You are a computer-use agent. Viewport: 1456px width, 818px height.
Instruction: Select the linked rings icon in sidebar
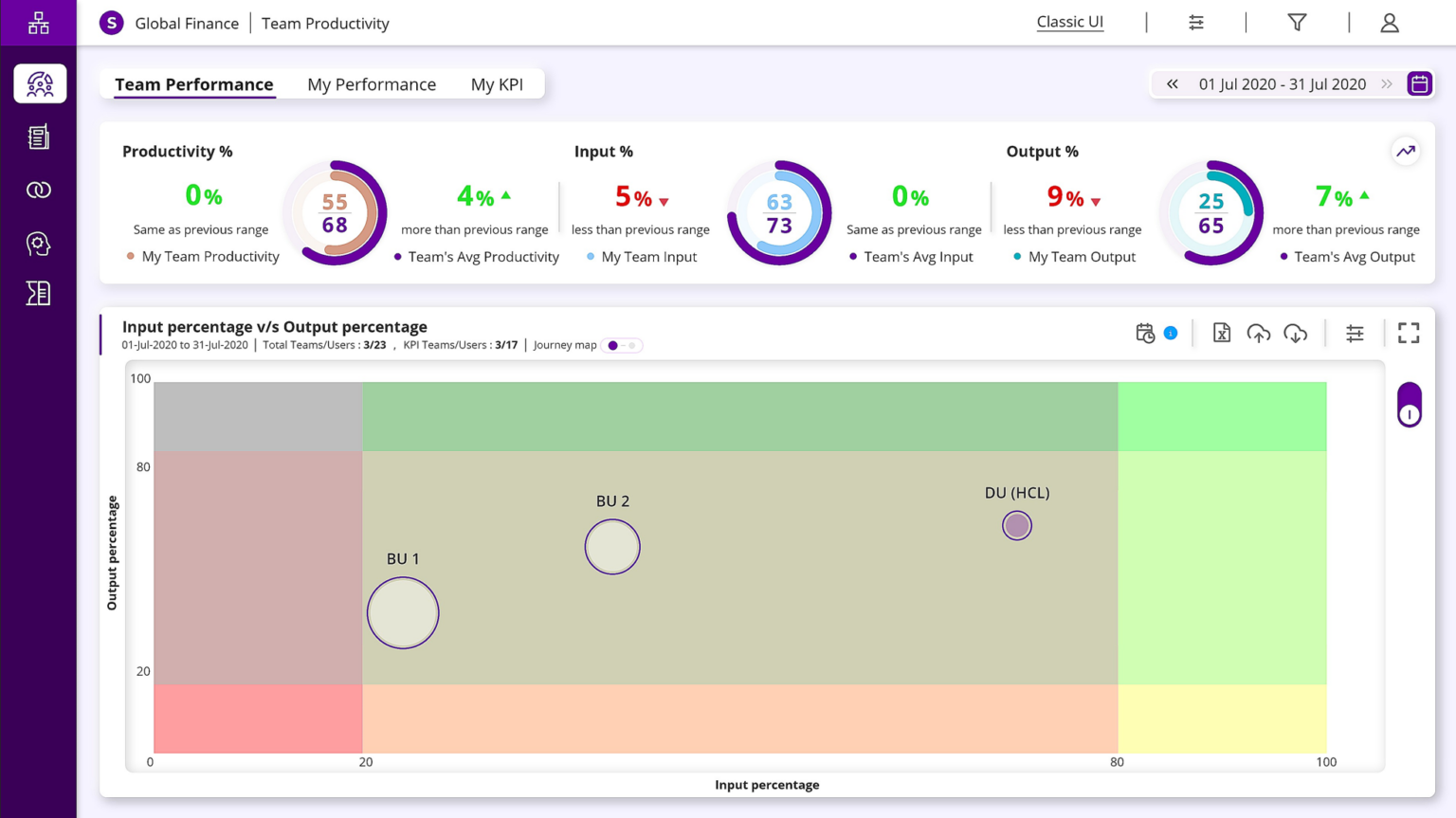pyautogui.click(x=38, y=190)
